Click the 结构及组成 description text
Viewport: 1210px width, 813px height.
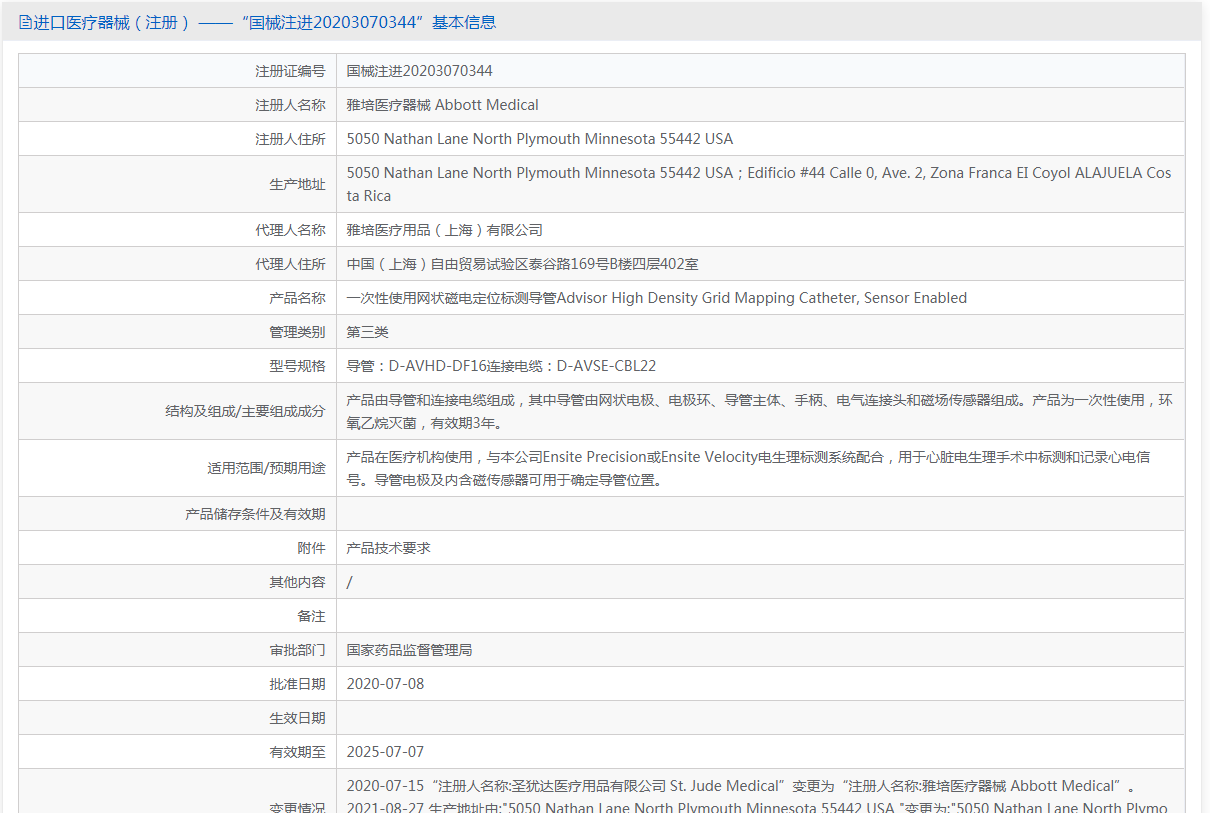[758, 411]
